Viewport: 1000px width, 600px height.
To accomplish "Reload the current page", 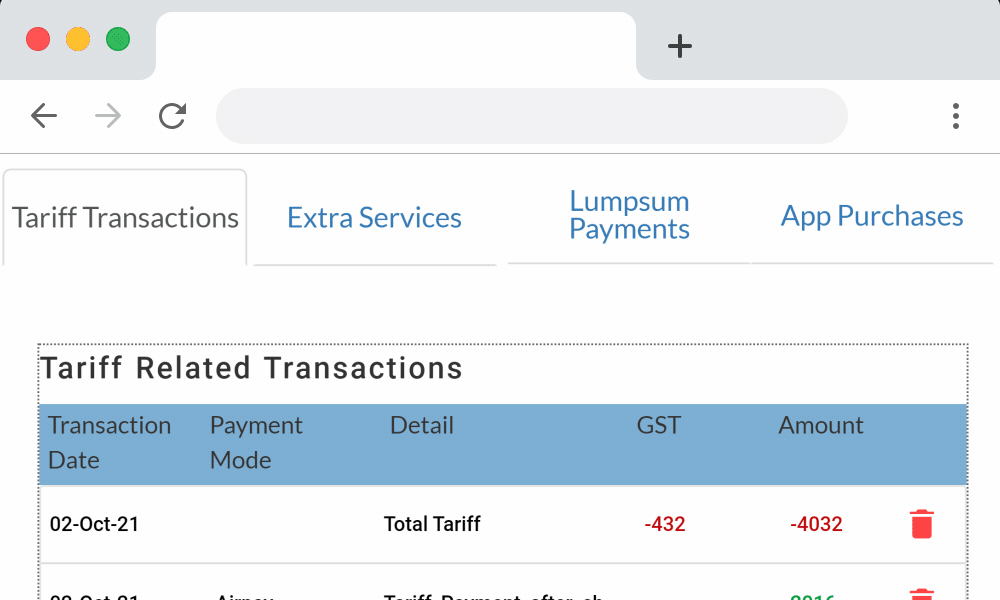I will tap(172, 116).
